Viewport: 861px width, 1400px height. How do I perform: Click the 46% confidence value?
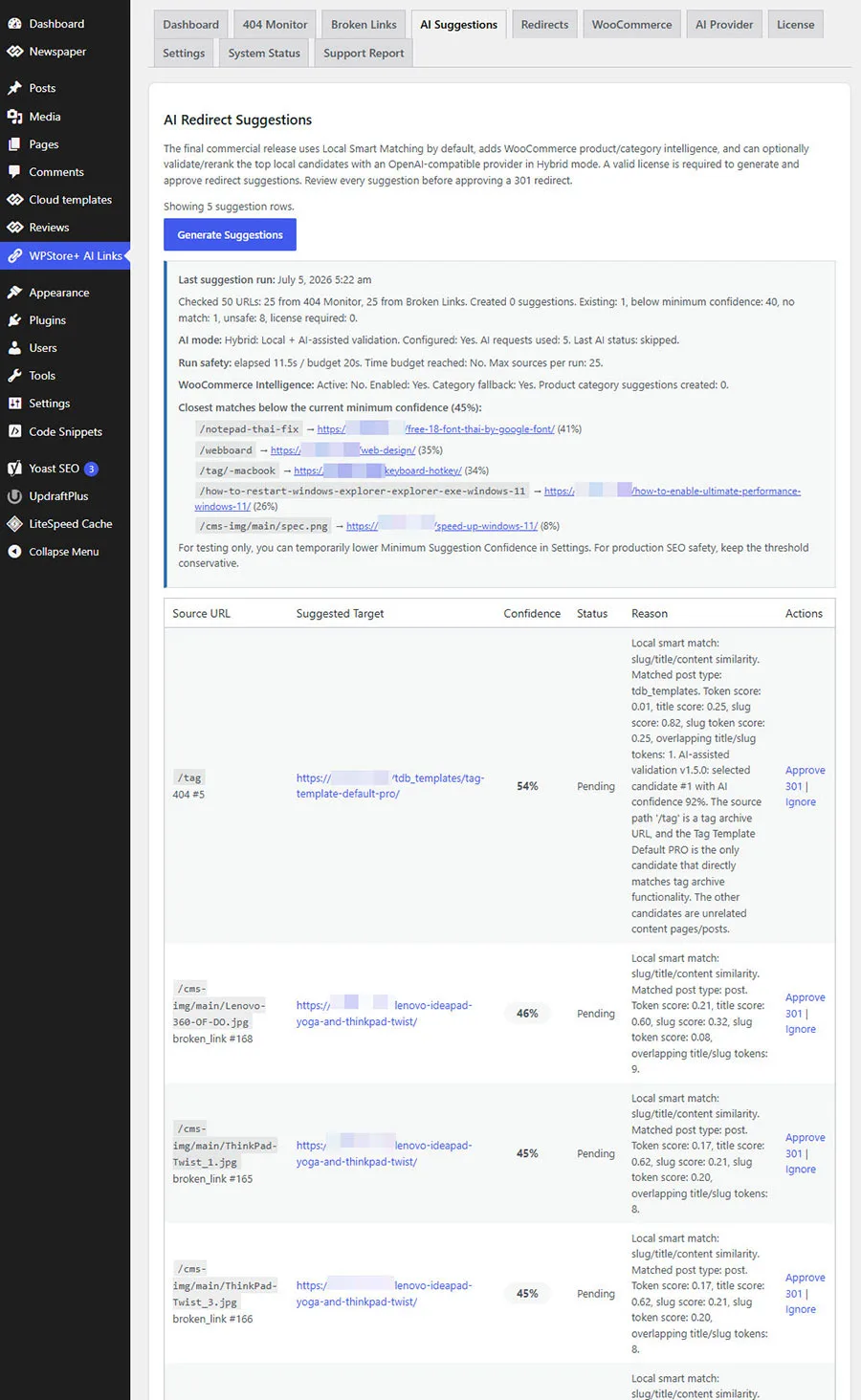point(527,1014)
